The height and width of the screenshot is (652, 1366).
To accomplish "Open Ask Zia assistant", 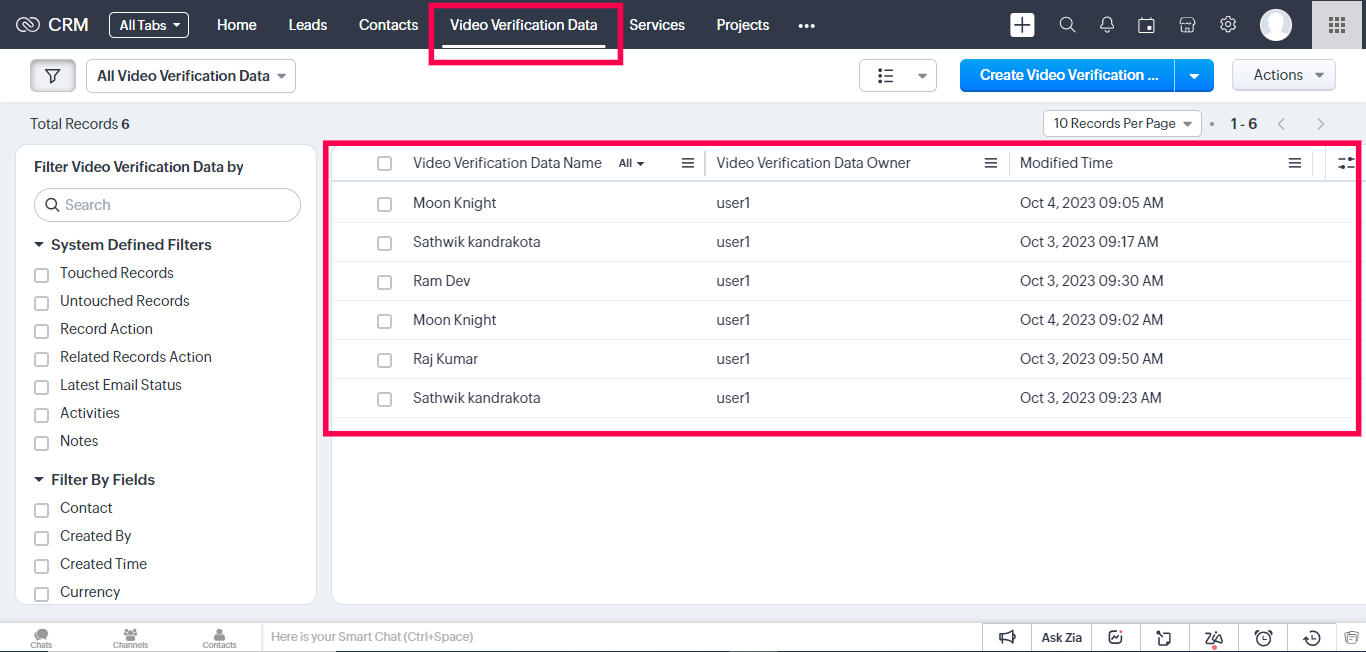I will click(x=1061, y=637).
